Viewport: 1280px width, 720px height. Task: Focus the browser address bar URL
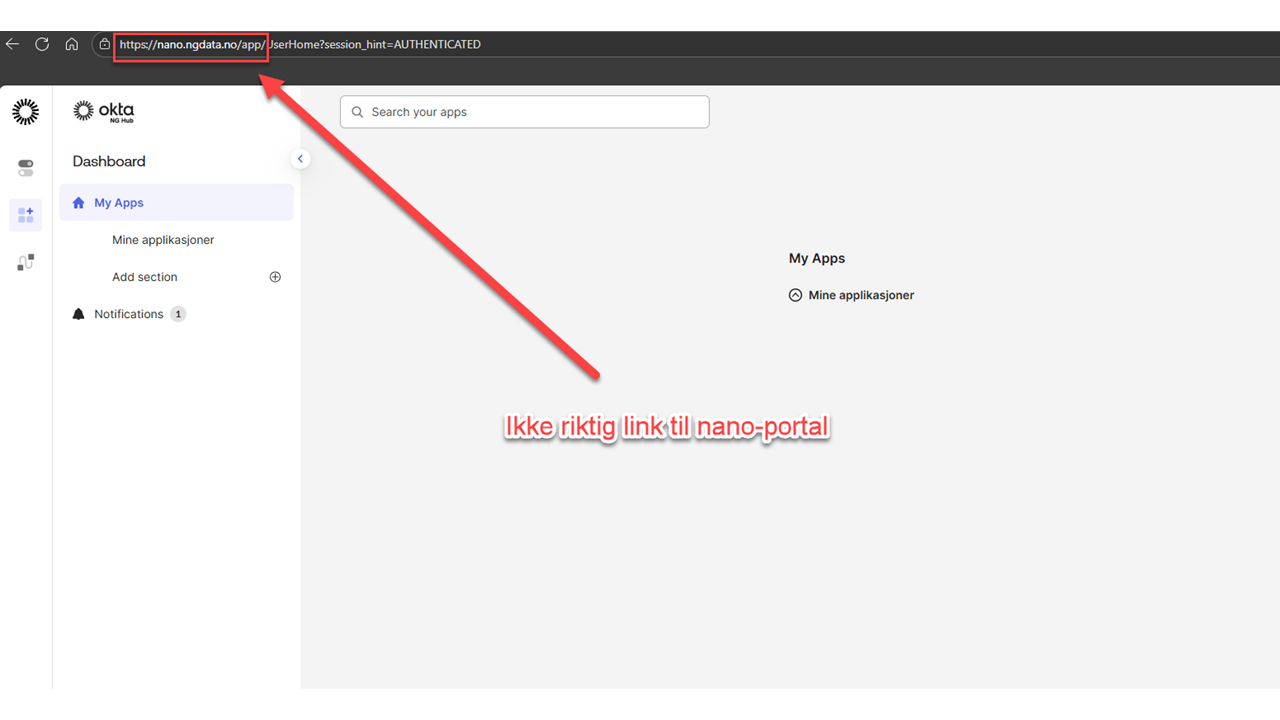[x=300, y=44]
